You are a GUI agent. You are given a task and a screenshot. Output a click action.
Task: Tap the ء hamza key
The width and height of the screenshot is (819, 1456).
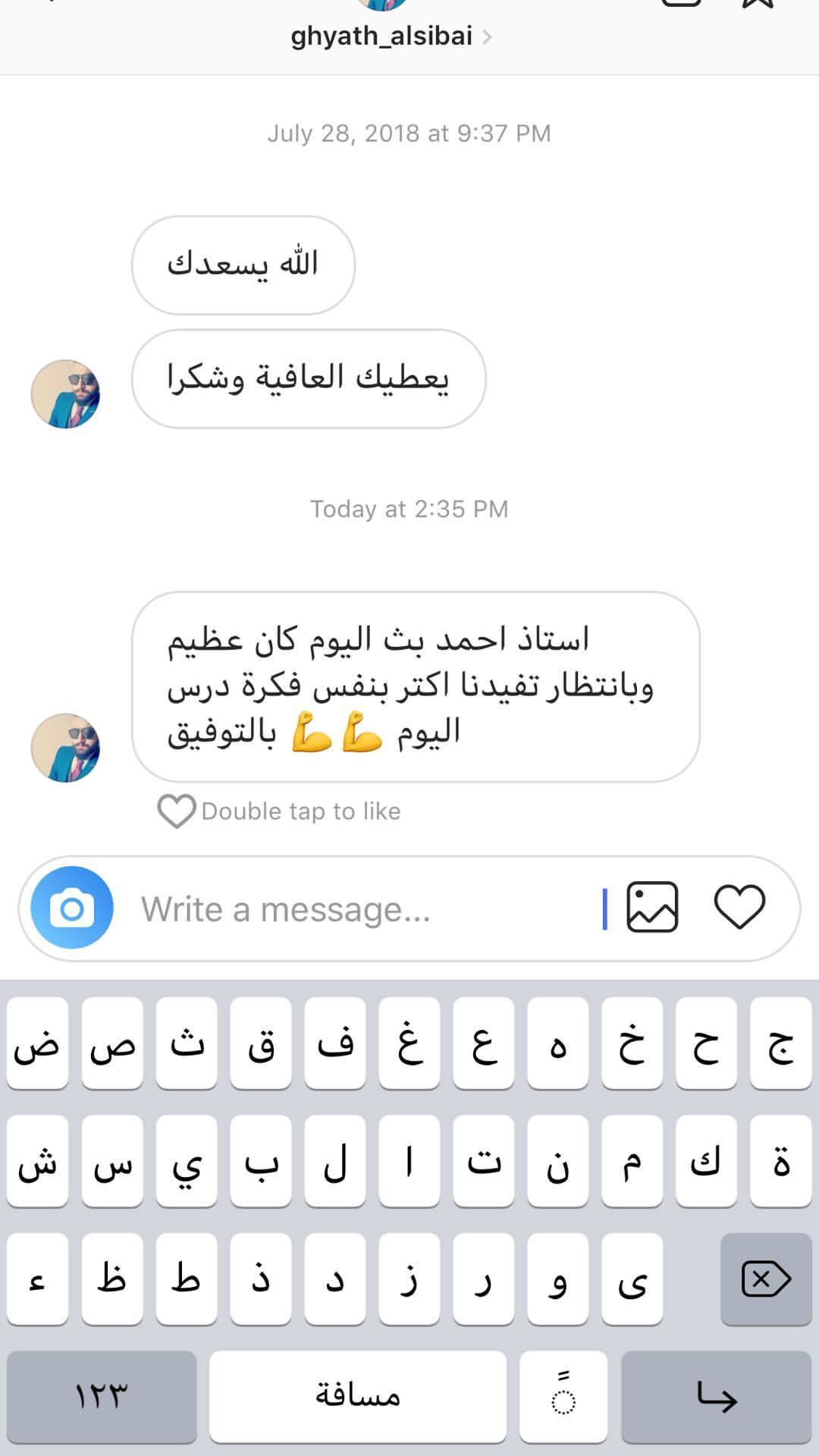37,1279
